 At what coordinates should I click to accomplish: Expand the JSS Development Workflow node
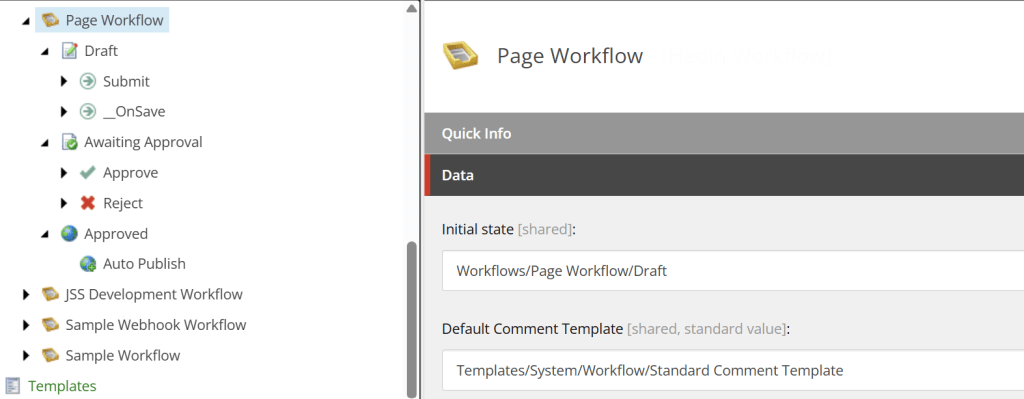tap(26, 295)
